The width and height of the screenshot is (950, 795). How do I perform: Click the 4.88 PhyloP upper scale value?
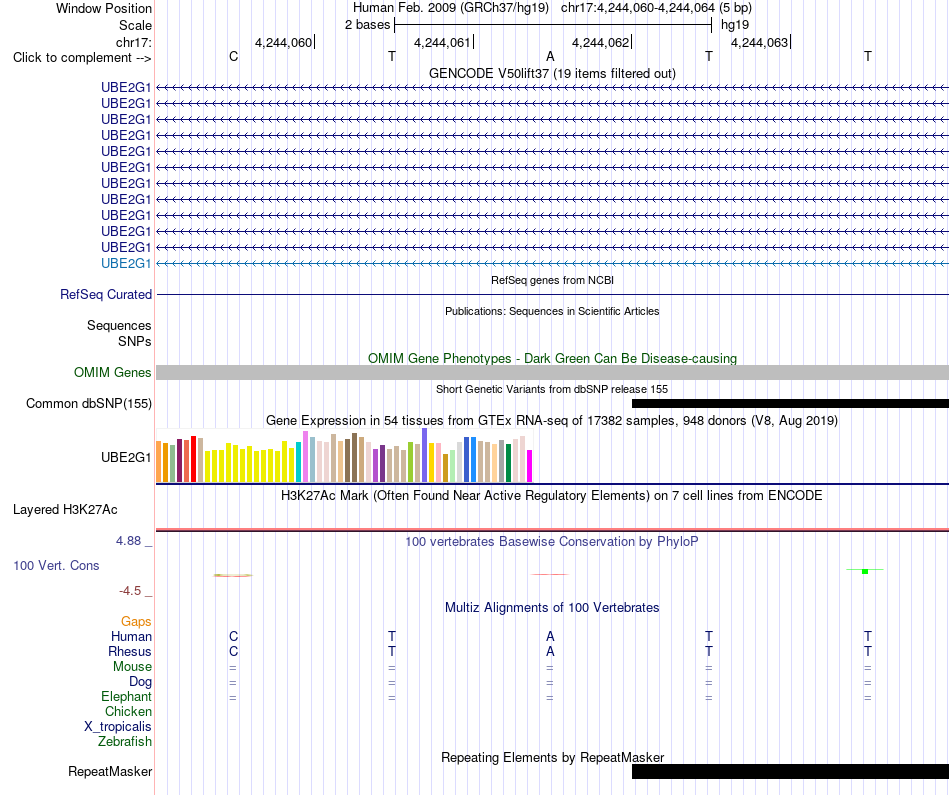(128, 541)
